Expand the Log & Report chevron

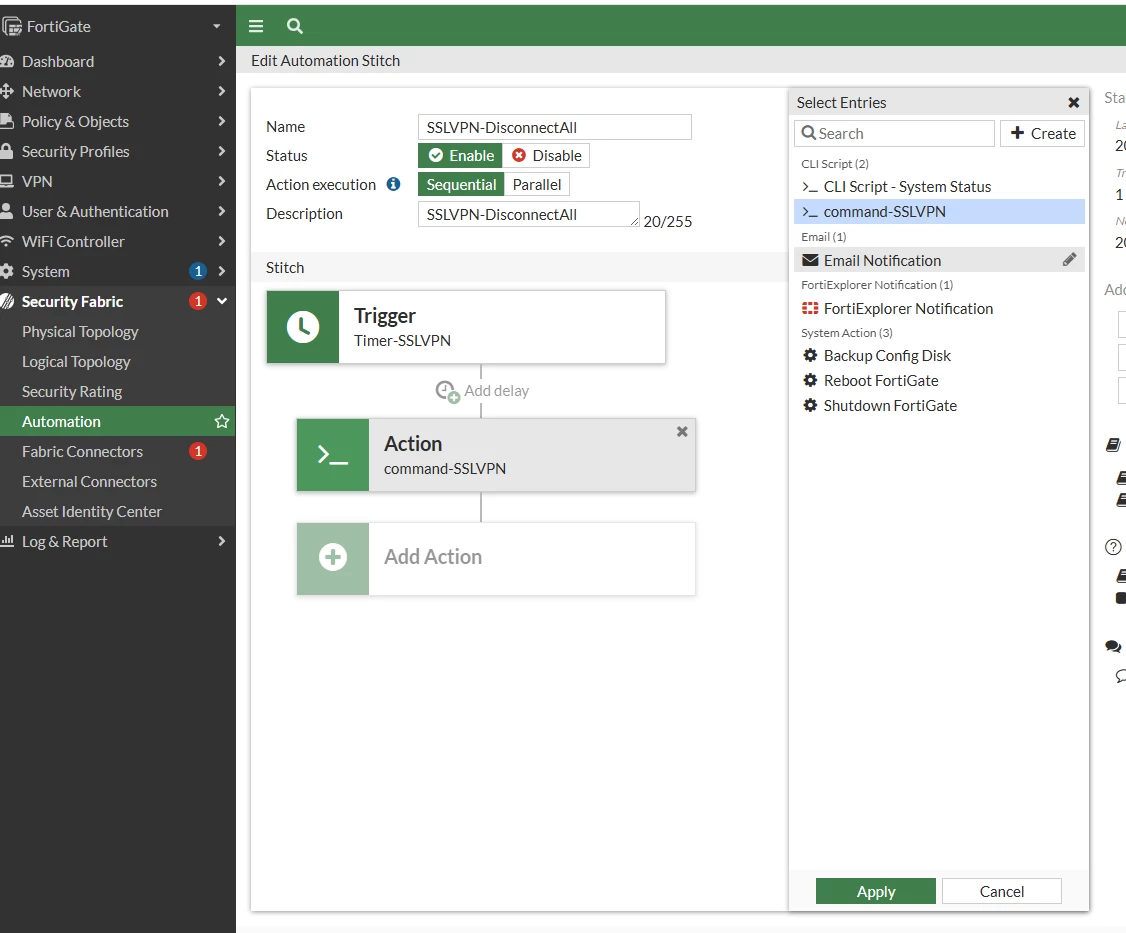tap(221, 542)
